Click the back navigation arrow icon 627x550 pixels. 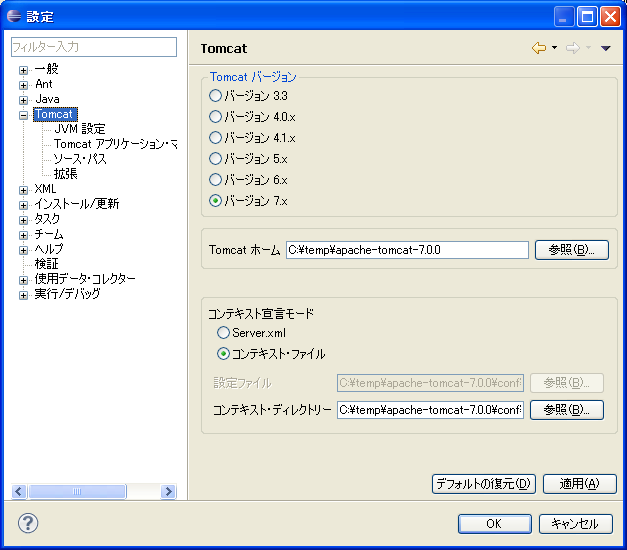[539, 48]
